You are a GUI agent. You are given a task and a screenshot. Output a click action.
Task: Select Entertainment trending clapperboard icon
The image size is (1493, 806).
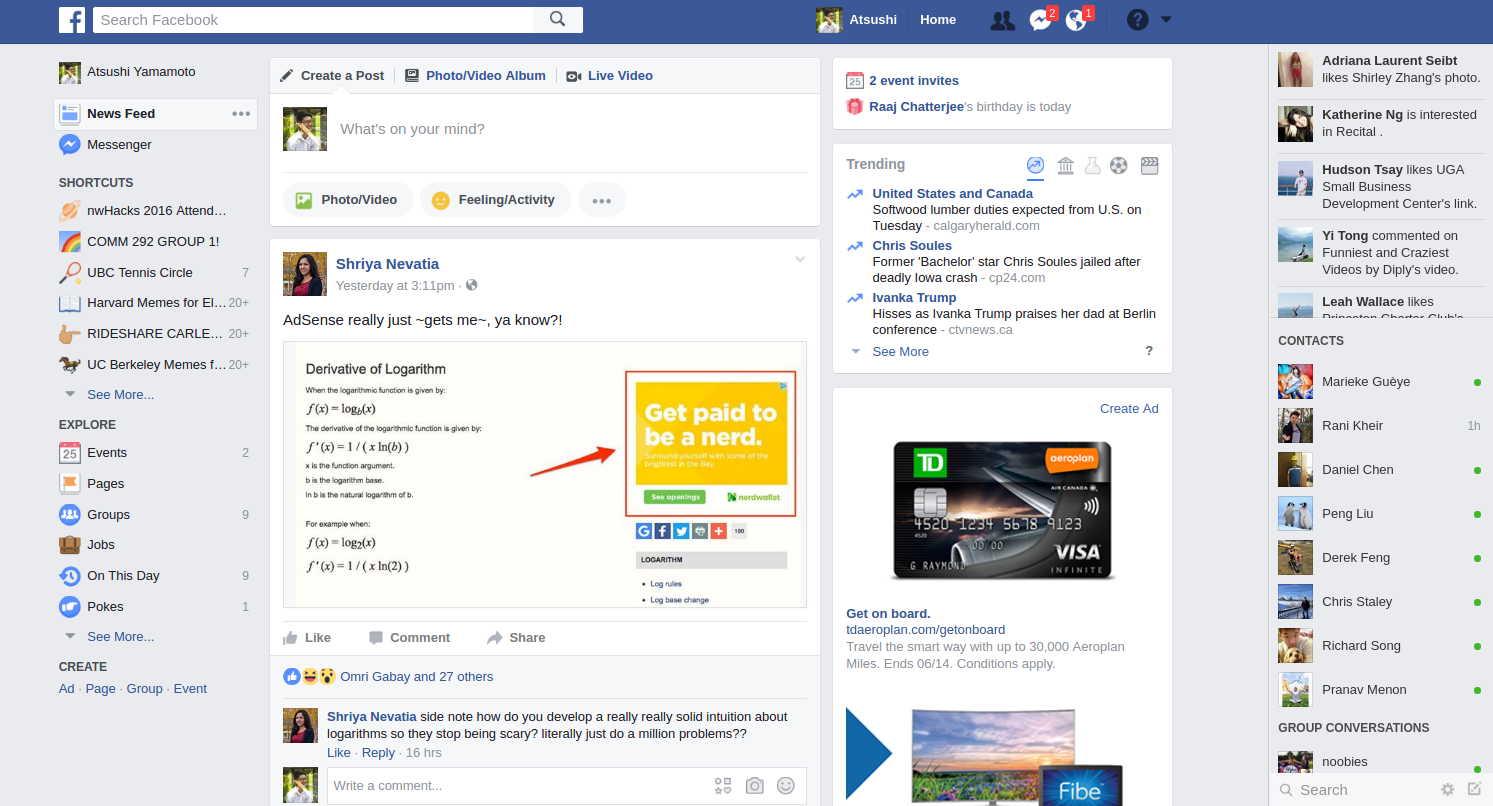[1149, 165]
